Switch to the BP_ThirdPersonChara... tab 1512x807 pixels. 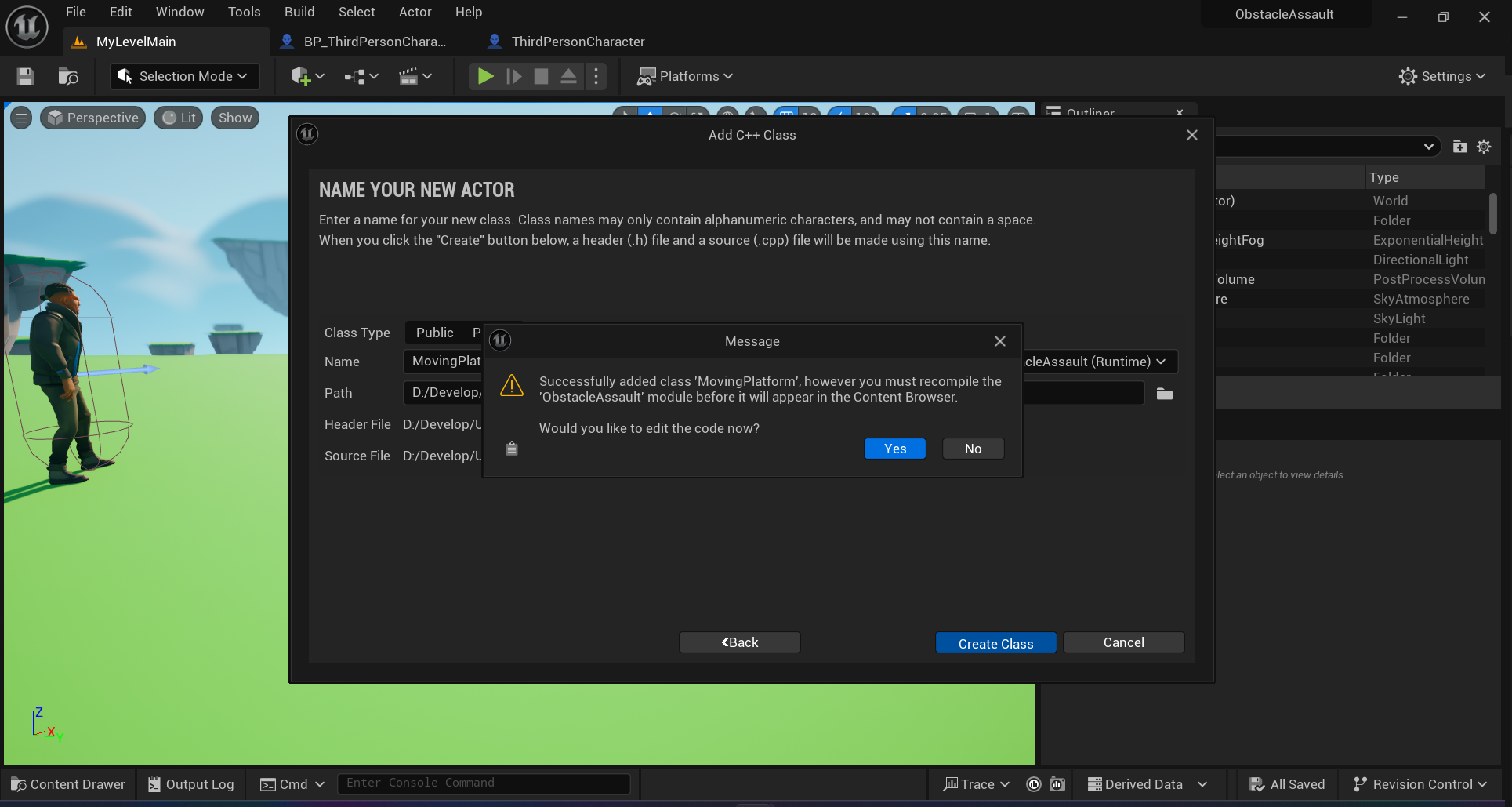coord(365,42)
